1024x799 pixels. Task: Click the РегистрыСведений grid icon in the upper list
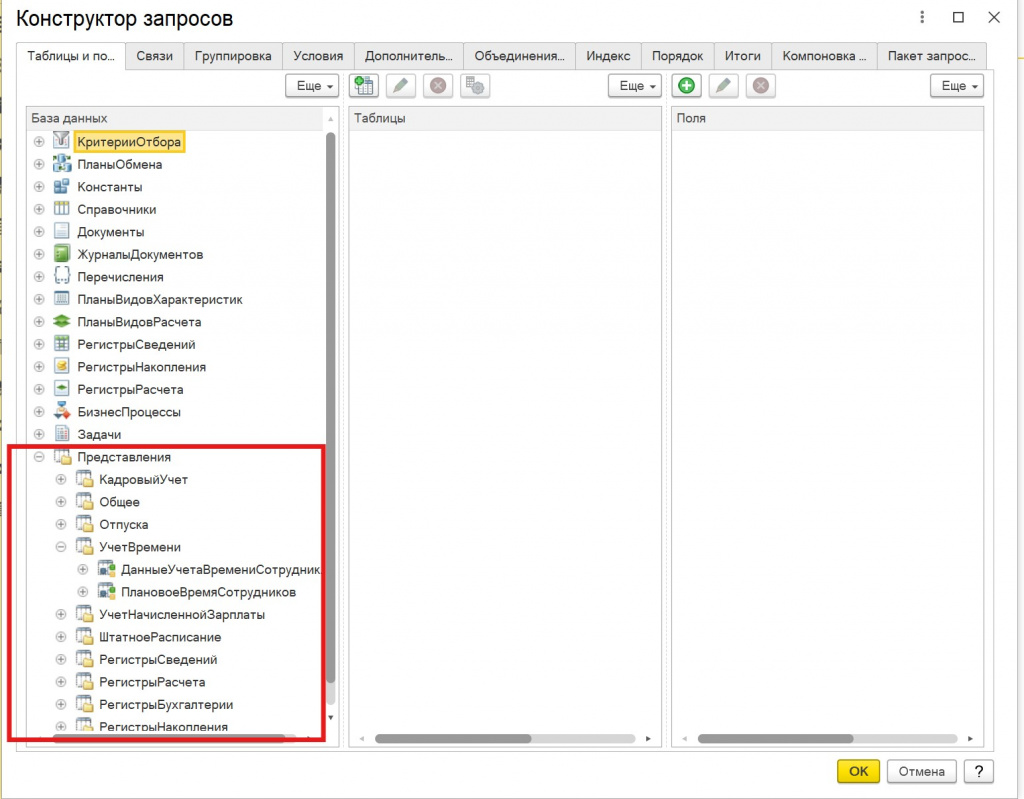tap(61, 344)
